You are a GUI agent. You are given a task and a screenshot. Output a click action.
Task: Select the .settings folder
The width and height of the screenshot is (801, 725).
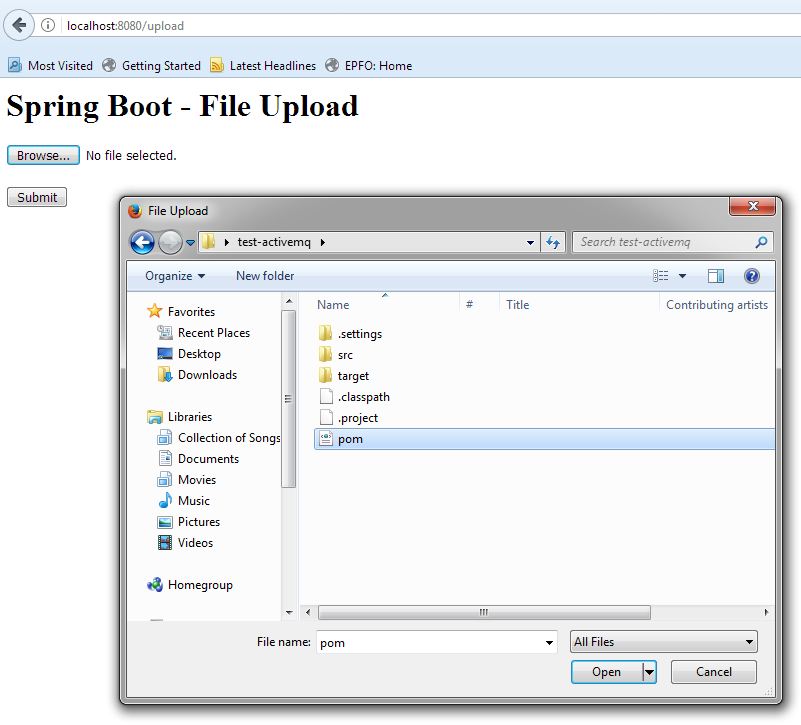[x=350, y=334]
